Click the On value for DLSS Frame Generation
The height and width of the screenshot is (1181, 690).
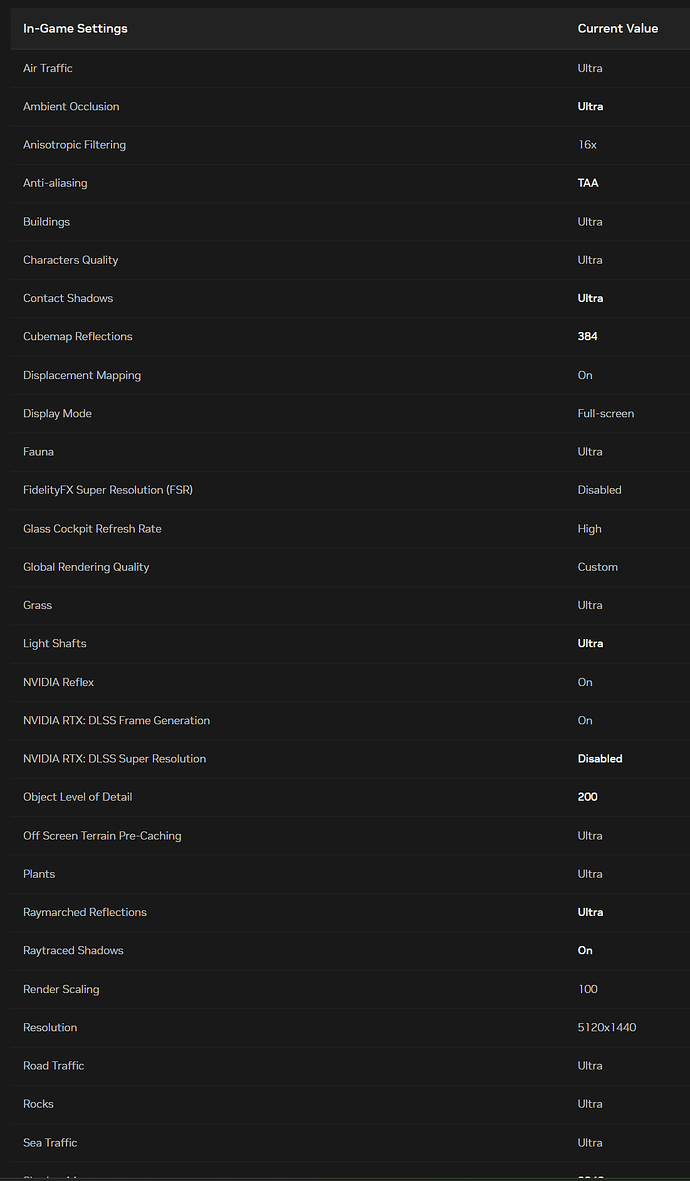pyautogui.click(x=585, y=721)
